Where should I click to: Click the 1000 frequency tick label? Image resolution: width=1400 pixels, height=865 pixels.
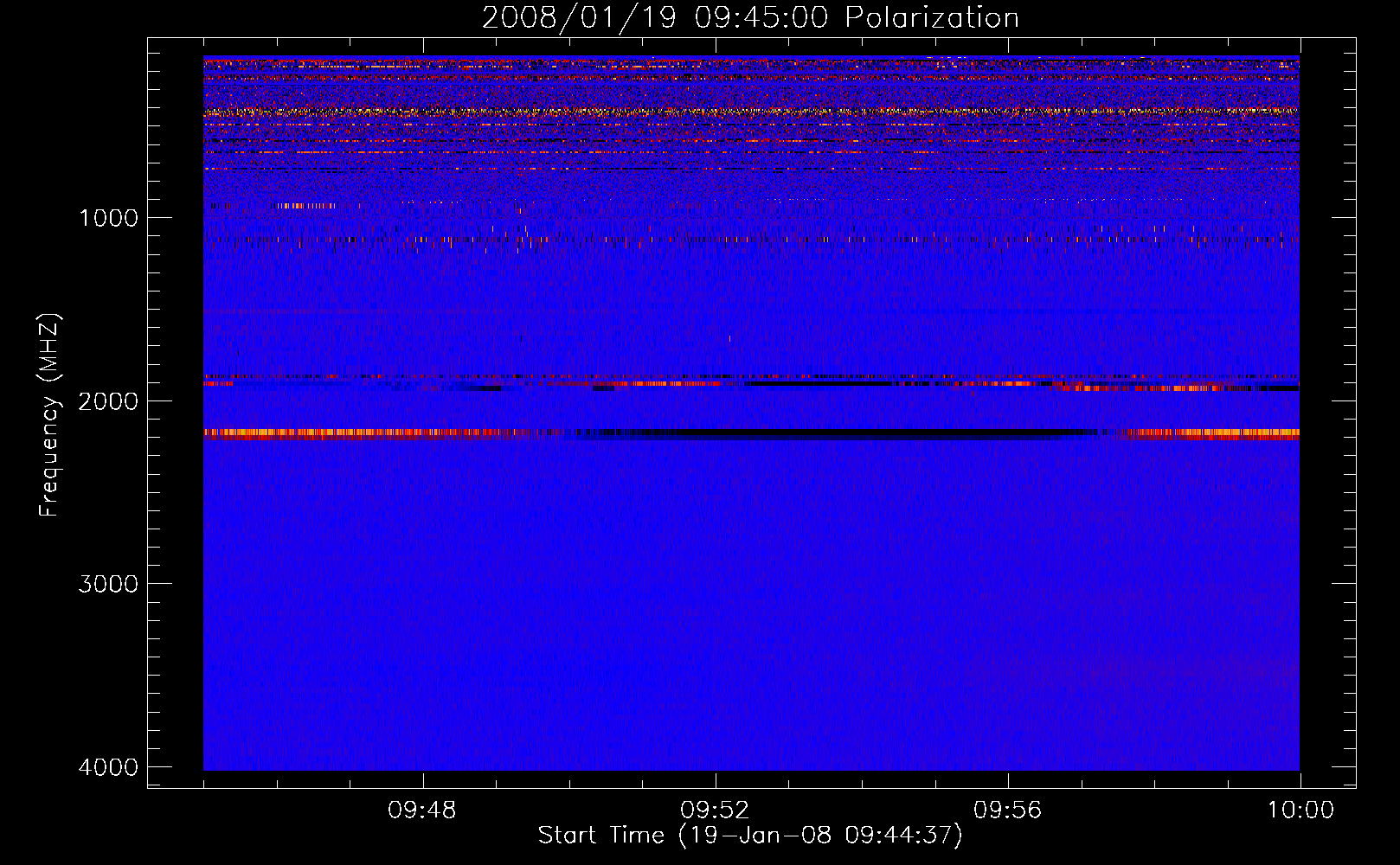click(x=108, y=217)
